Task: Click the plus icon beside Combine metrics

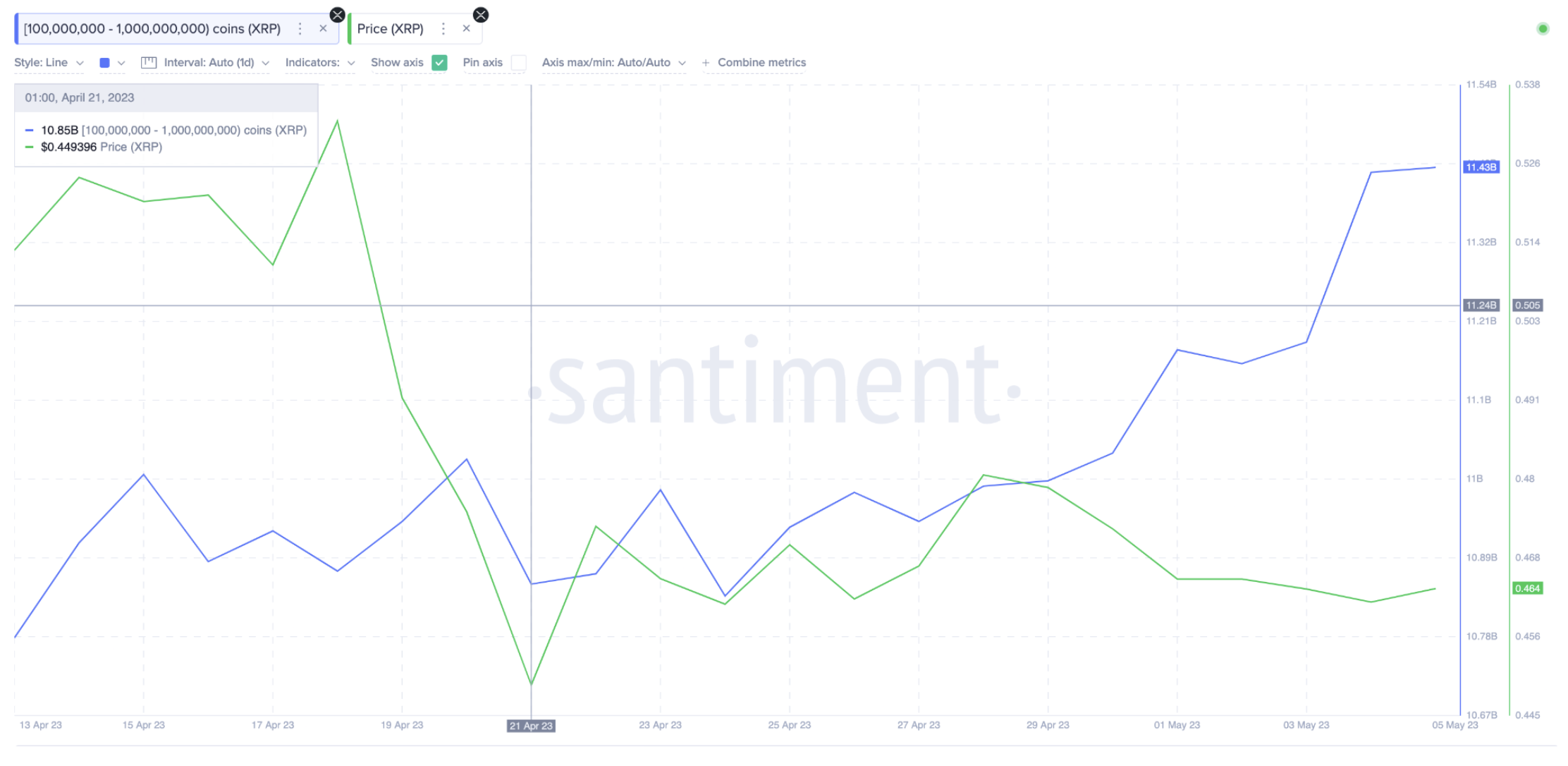Action: (x=706, y=63)
